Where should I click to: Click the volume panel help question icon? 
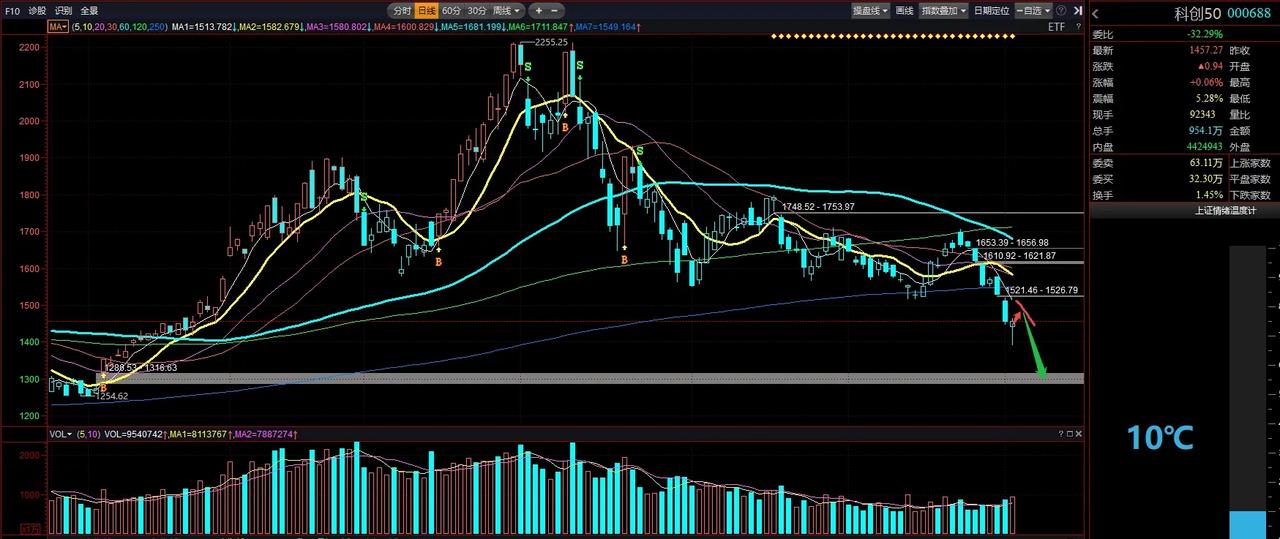pos(1060,435)
